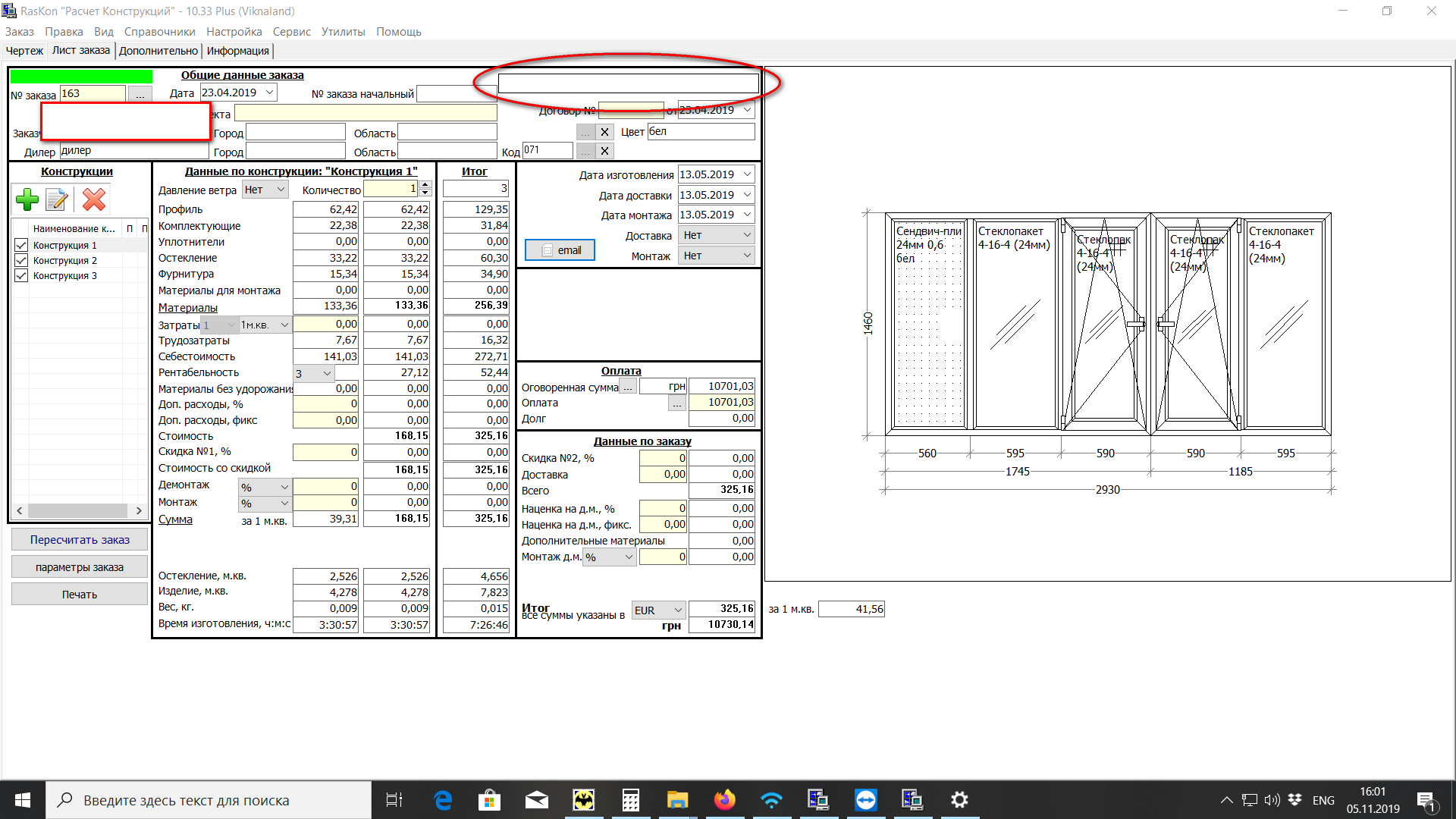Click параметры заказа button
This screenshot has height=819, width=1456.
80,567
